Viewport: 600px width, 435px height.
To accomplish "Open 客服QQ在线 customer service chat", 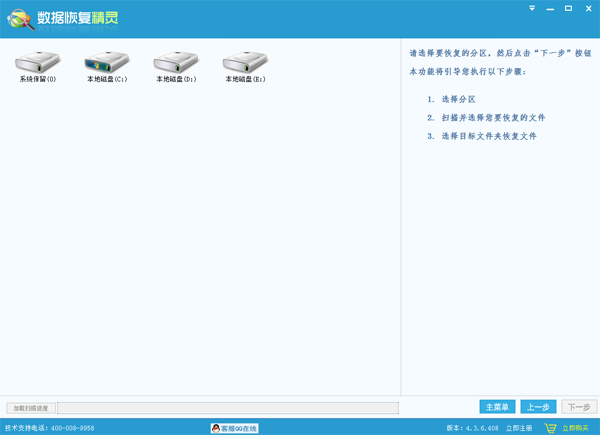I will pos(239,428).
